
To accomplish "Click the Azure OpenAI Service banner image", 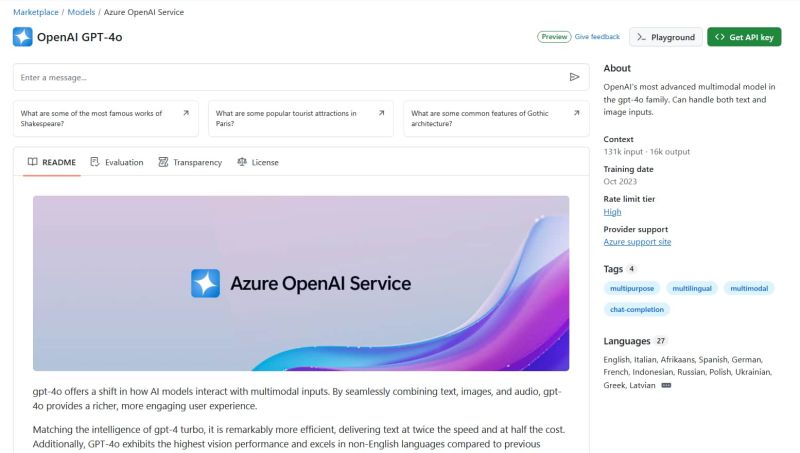I will point(301,283).
